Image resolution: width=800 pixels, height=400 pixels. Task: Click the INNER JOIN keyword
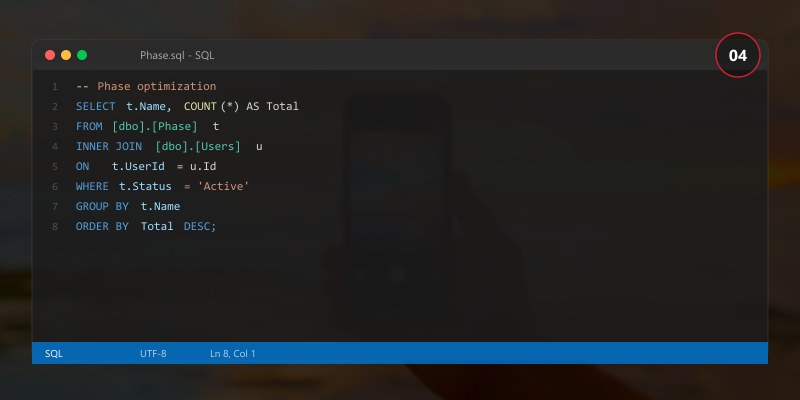pyautogui.click(x=109, y=146)
